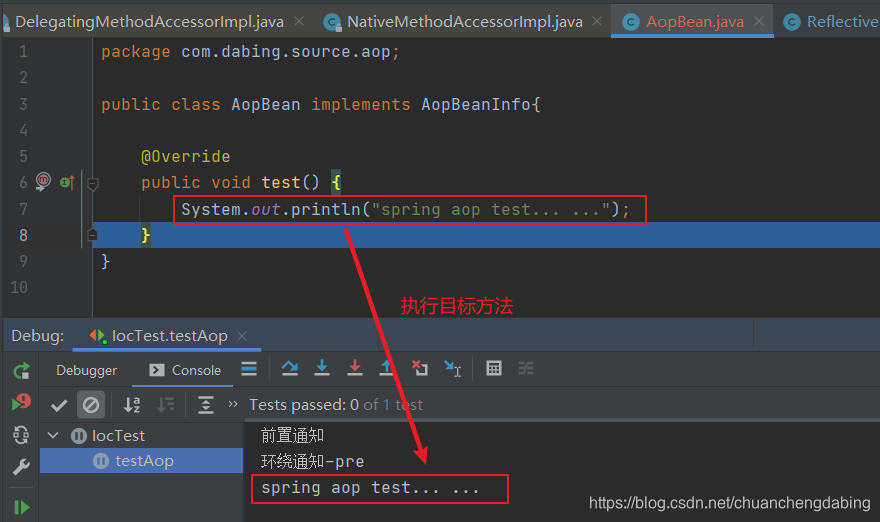Switch to the Console tab

[185, 370]
